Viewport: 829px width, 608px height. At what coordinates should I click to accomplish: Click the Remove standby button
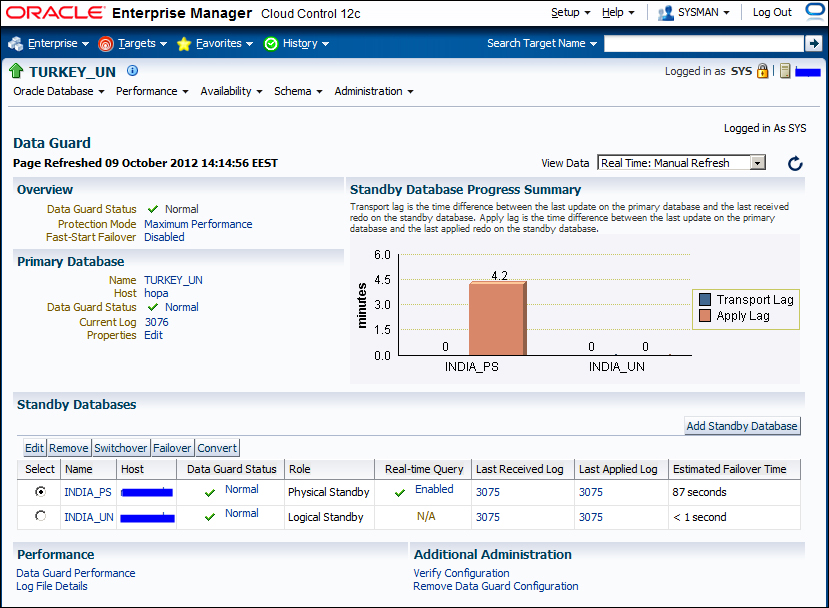tap(69, 448)
